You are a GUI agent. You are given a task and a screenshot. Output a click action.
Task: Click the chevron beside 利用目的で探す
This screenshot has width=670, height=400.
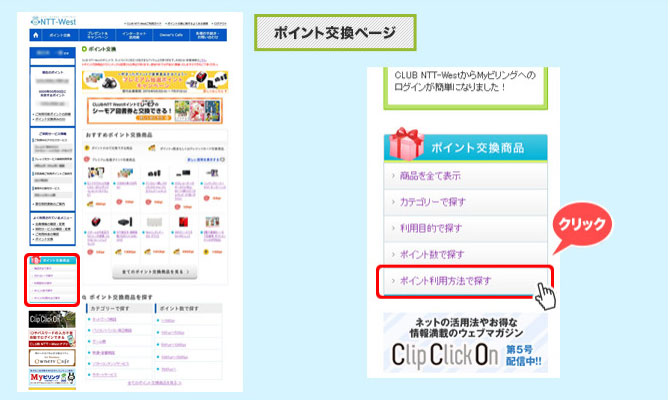coord(393,228)
